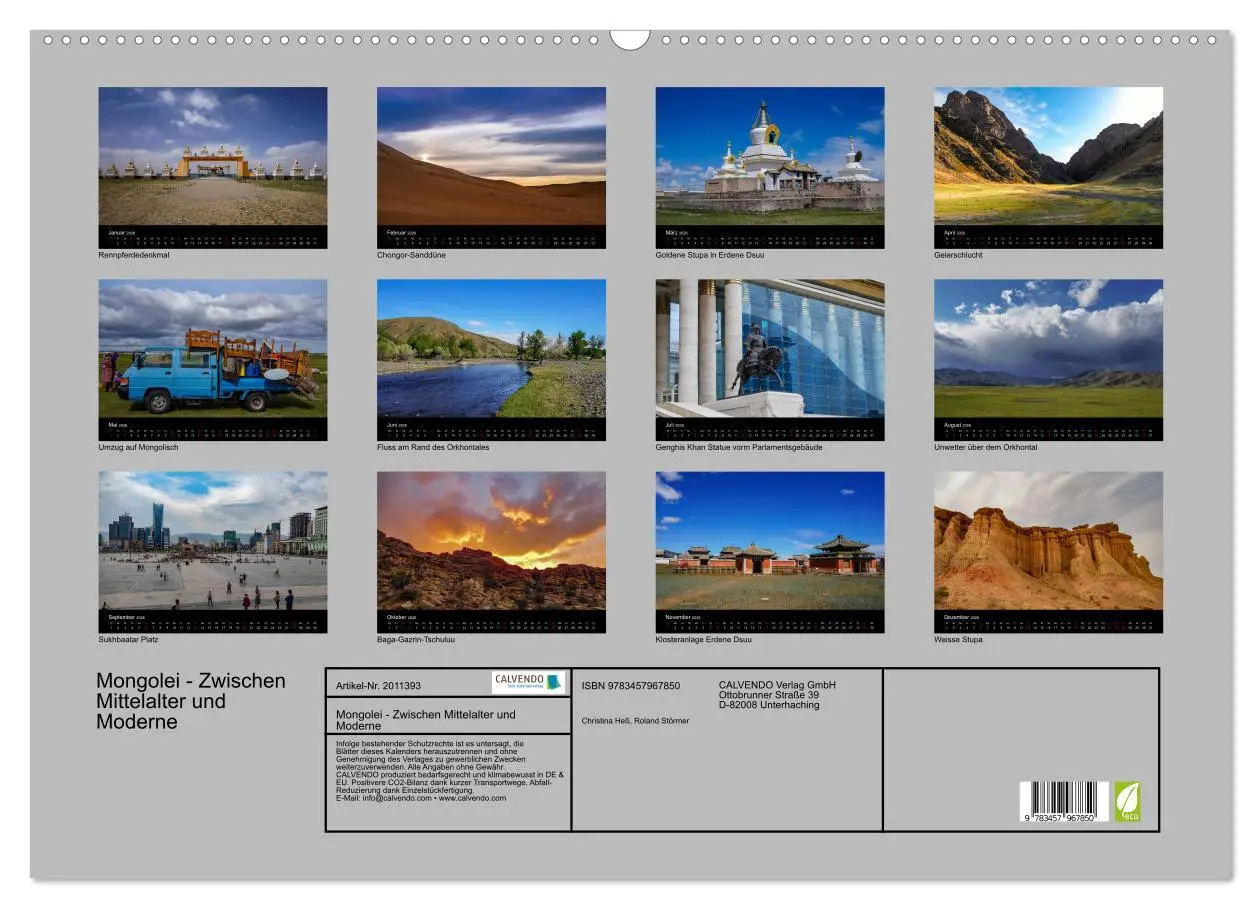The width and height of the screenshot is (1260, 908).
Task: Select the Geierschlucht April image
Action: click(1048, 155)
